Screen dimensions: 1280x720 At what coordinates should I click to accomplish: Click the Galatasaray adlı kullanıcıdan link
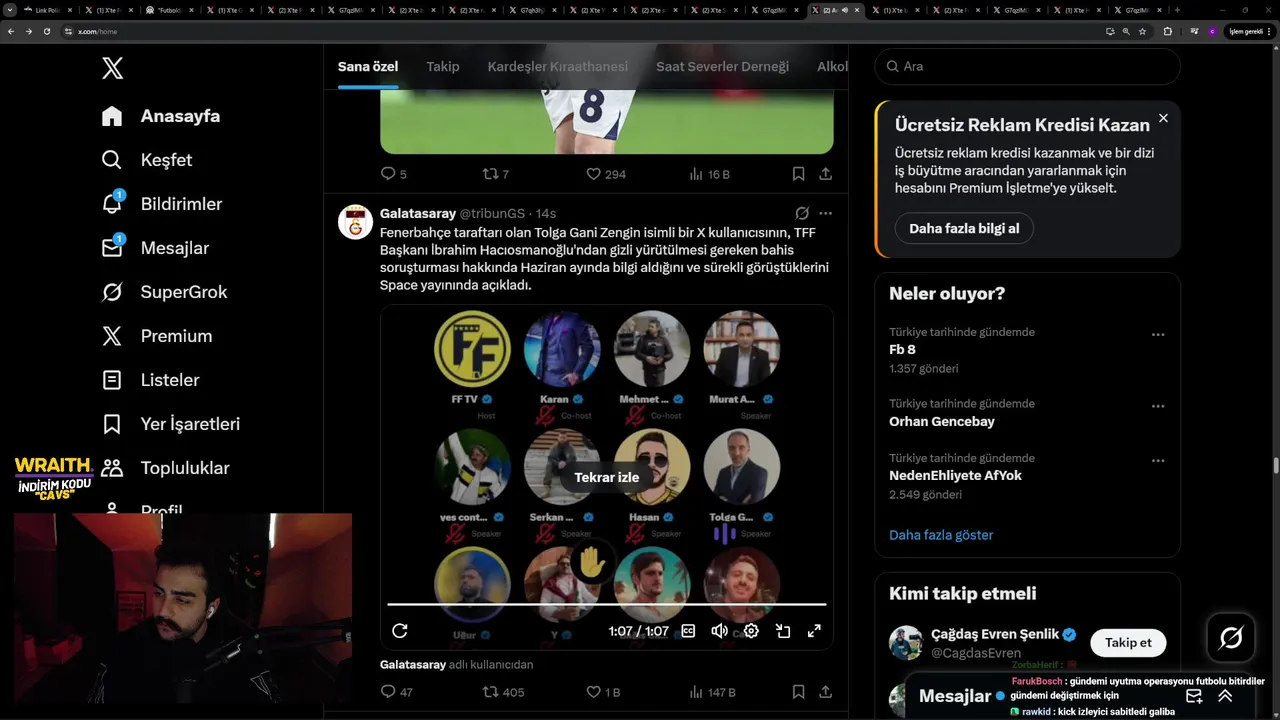pyautogui.click(x=457, y=664)
